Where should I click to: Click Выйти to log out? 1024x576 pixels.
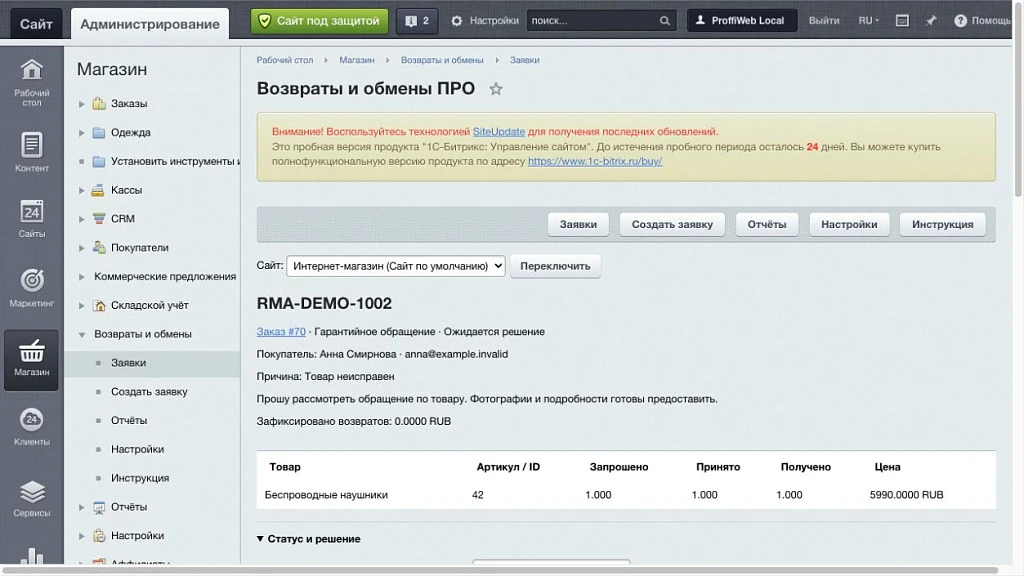point(824,21)
